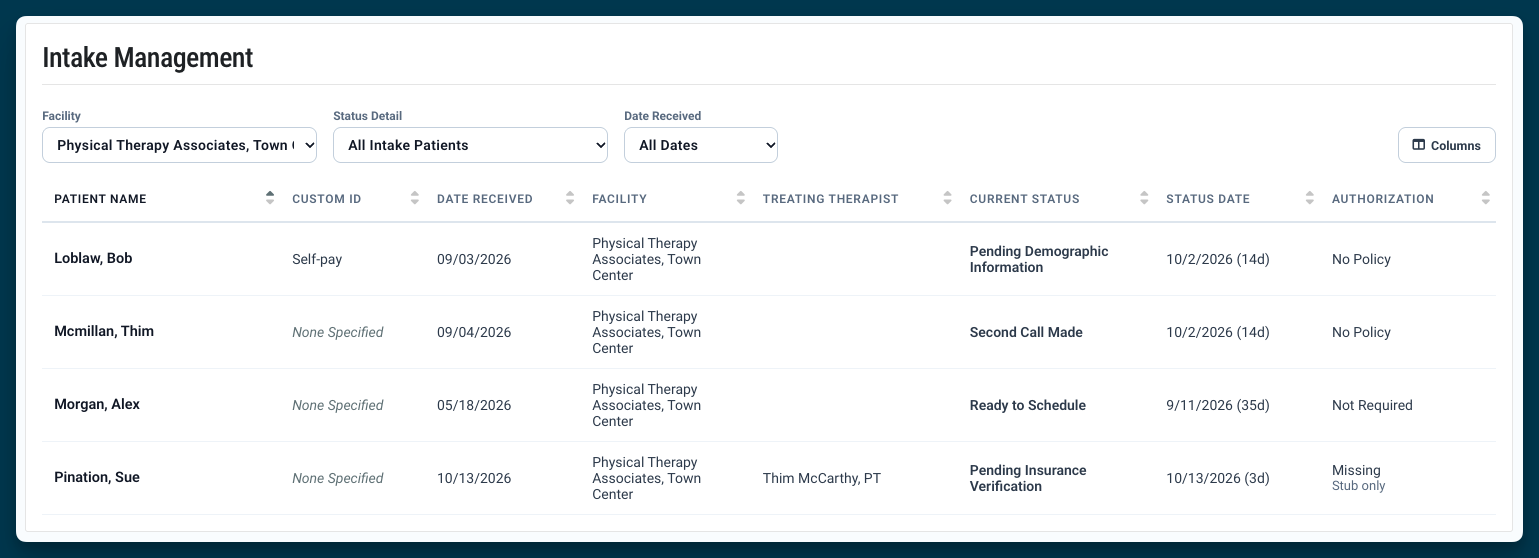Click the Status Date column sort icon
The width and height of the screenshot is (1539, 558).
coord(1310,198)
